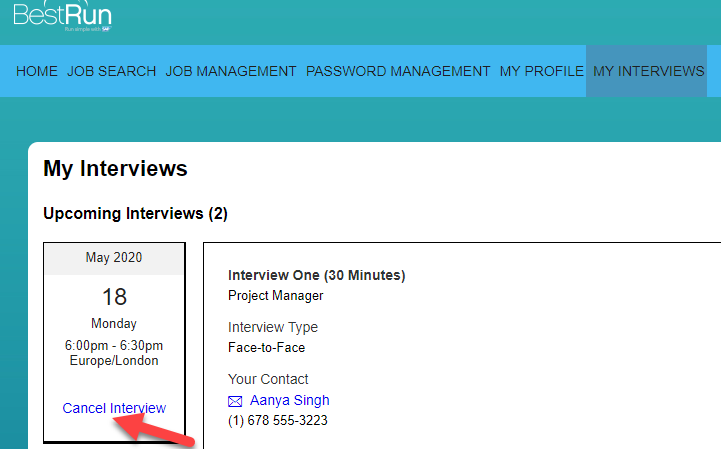721x449 pixels.
Task: Open JOB MANAGEMENT section
Action: (x=231, y=71)
